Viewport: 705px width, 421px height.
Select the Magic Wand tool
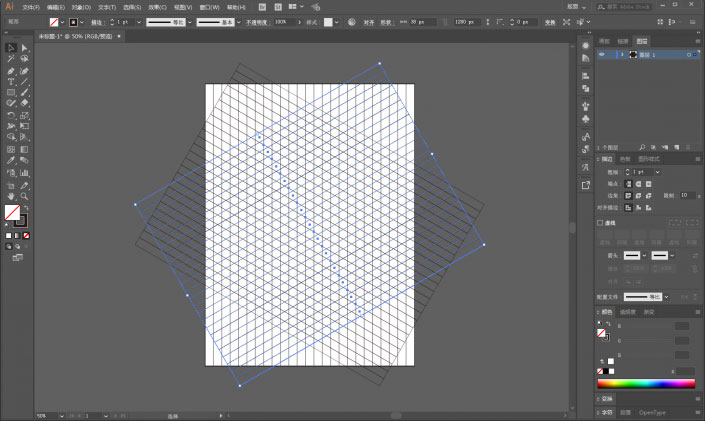click(x=11, y=59)
